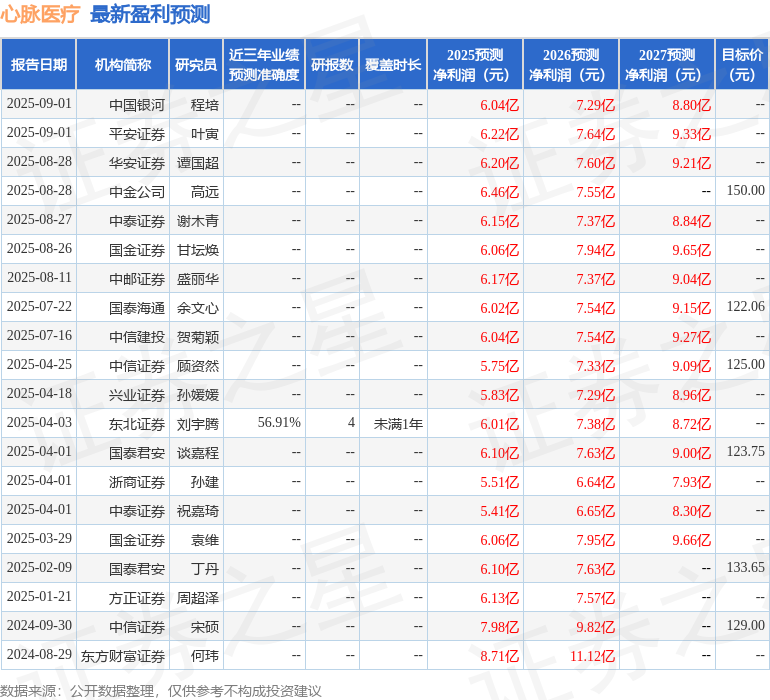This screenshot has width=770, height=700.
Task: Select institution 兴业证券
Action: 137,394
